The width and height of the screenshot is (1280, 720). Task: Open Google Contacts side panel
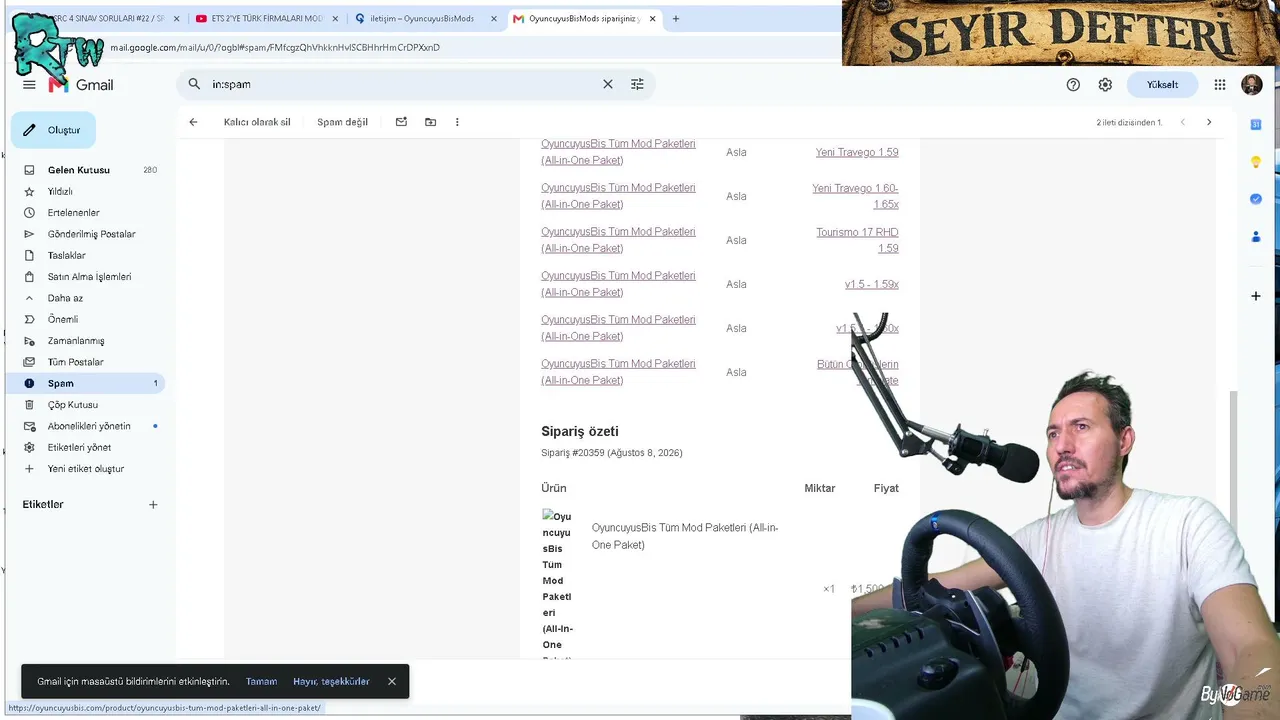(x=1256, y=237)
